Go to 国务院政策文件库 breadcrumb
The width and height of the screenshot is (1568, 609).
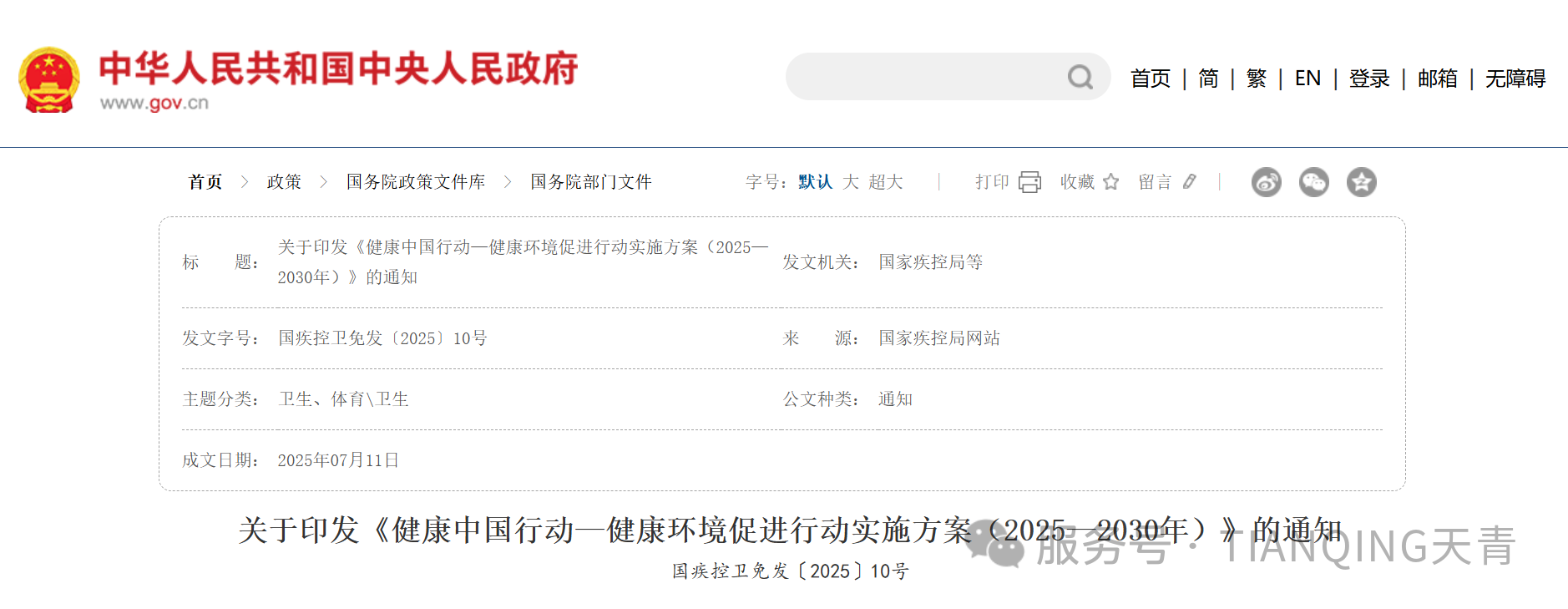(416, 182)
